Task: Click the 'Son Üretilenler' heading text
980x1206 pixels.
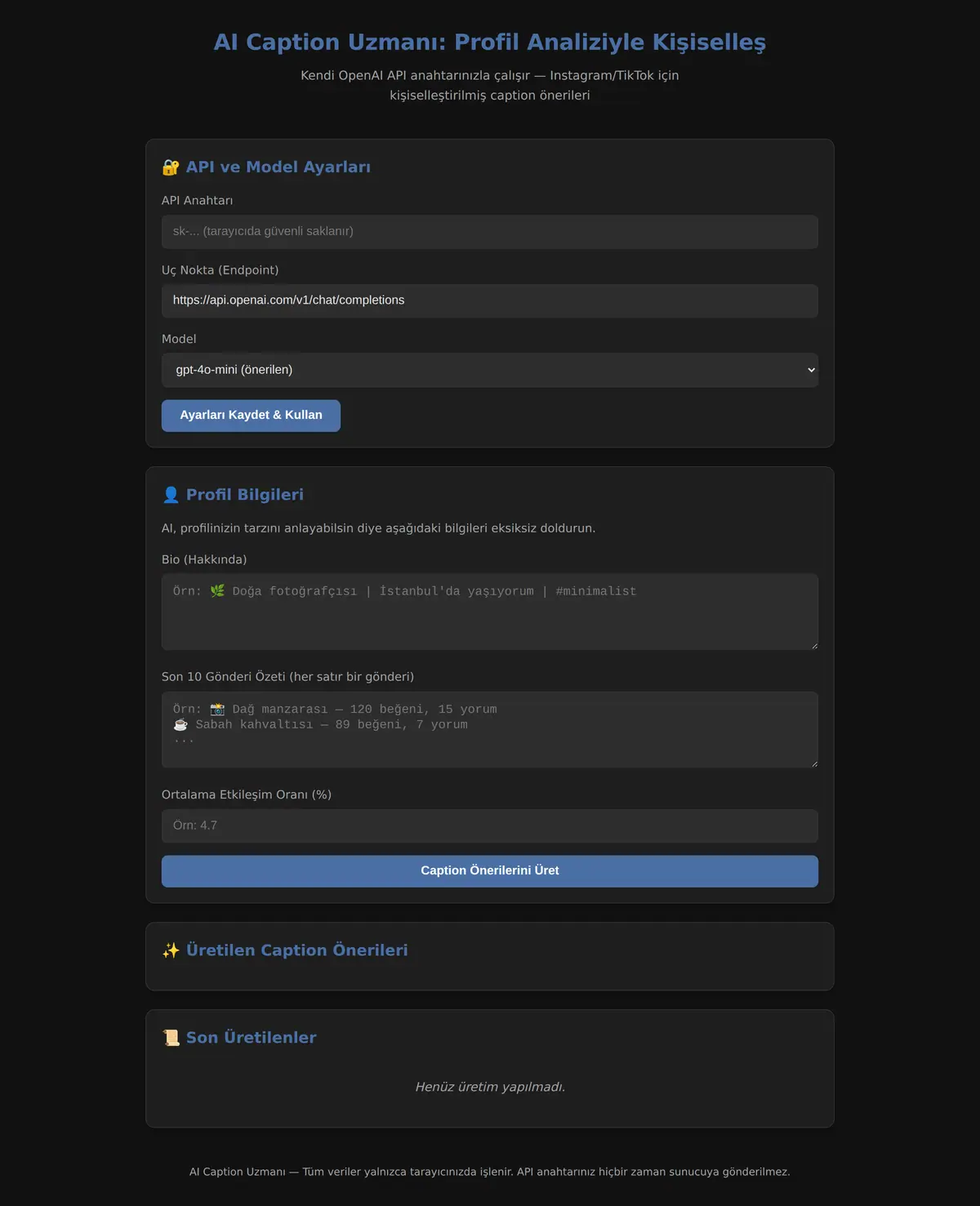Action: (x=252, y=1038)
